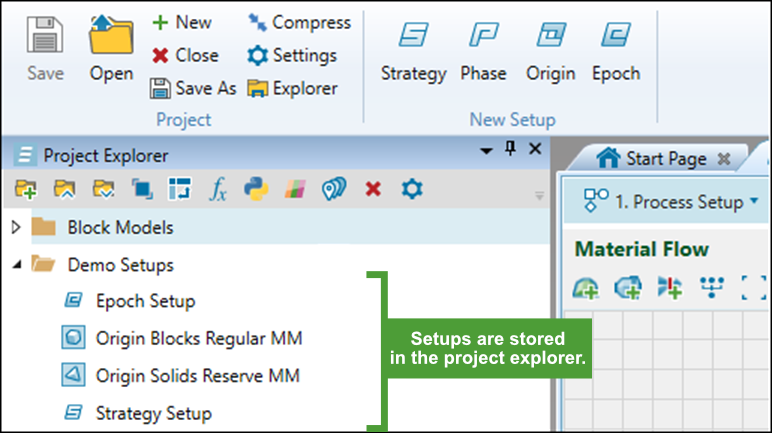Select Origin Blocks Regular MM setup
772x433 pixels.
click(x=199, y=338)
